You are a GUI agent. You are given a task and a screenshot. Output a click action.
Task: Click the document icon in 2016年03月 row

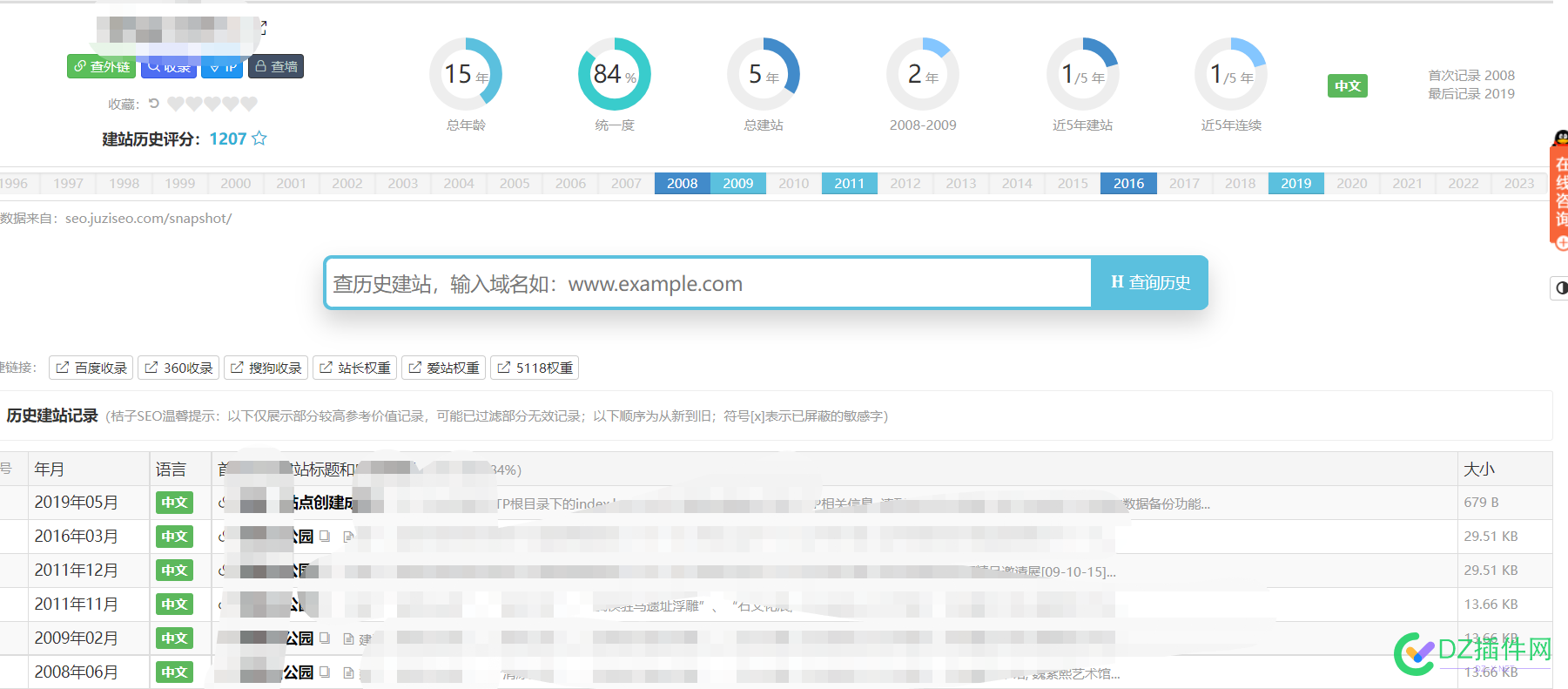click(x=348, y=537)
